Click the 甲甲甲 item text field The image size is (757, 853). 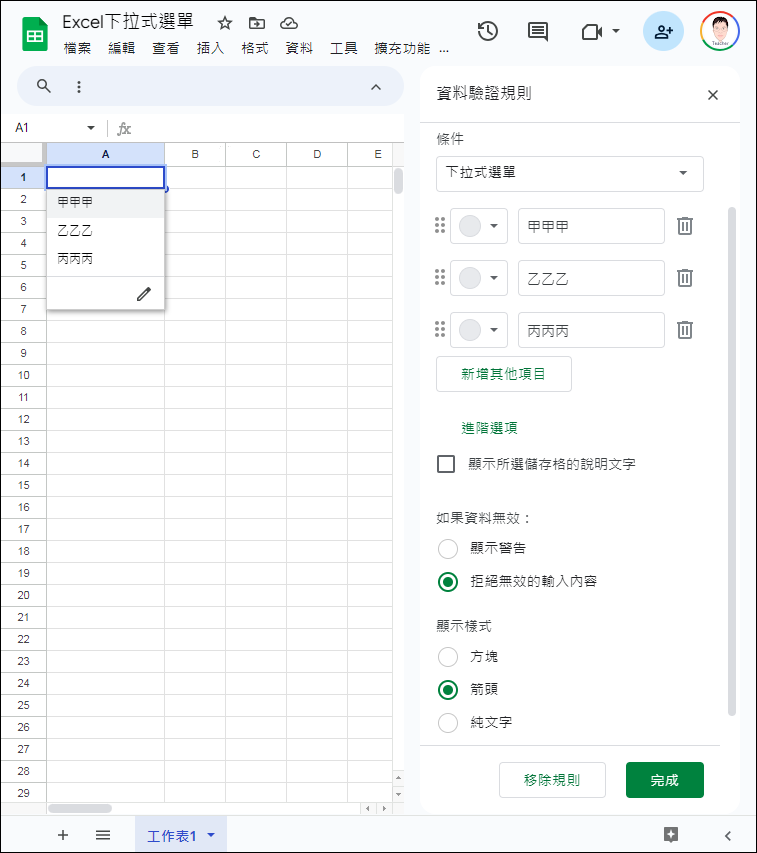click(x=591, y=226)
